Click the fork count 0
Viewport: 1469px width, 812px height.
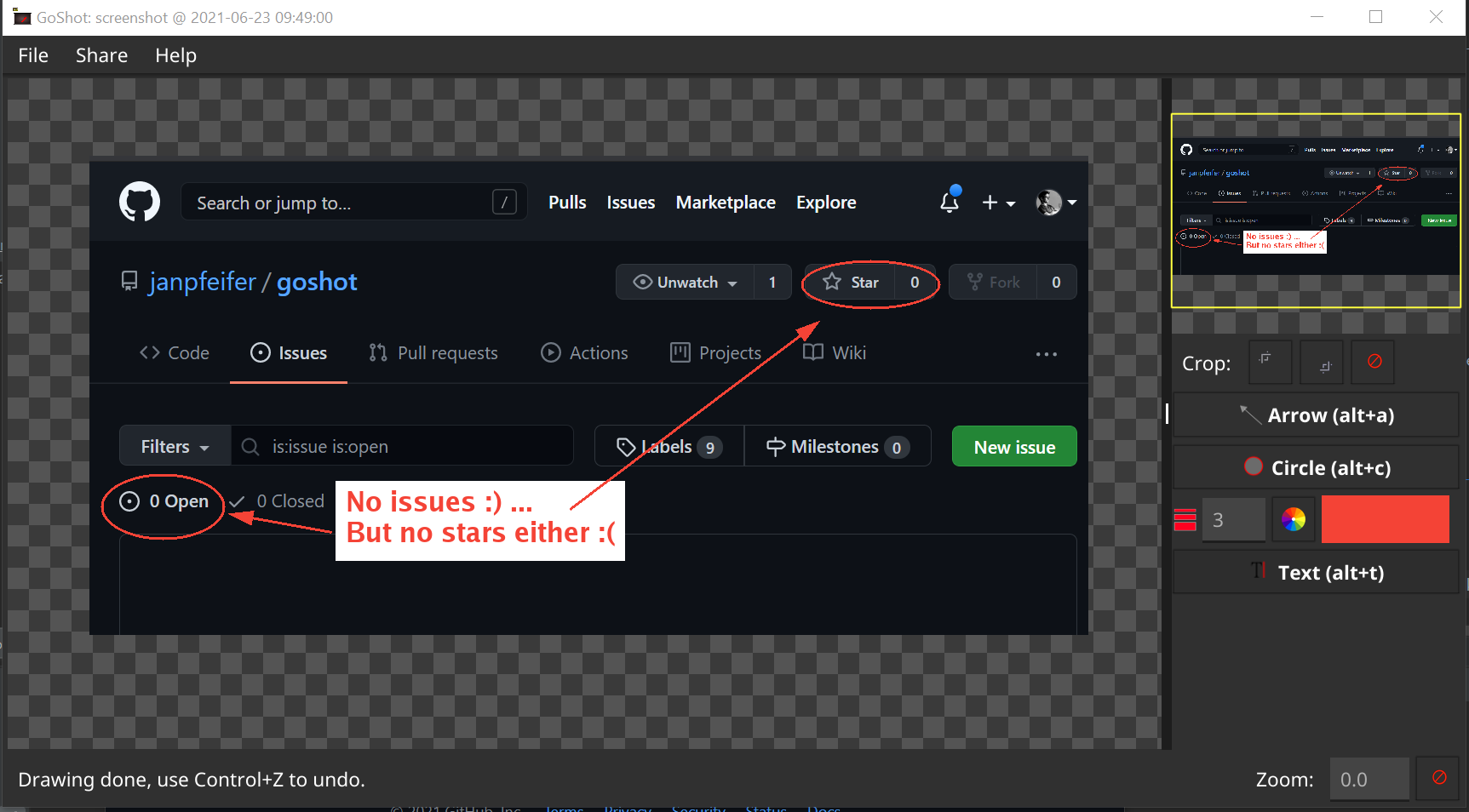tap(1056, 283)
